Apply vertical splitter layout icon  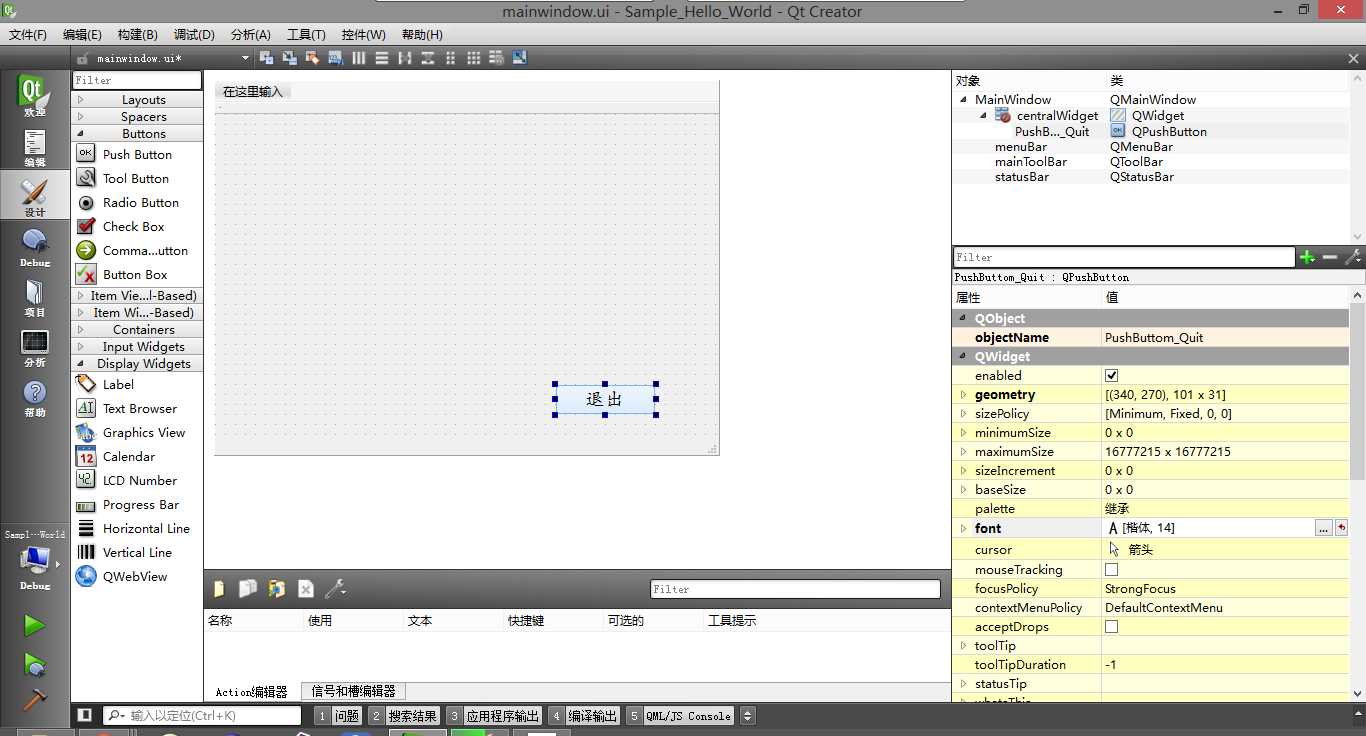427,58
